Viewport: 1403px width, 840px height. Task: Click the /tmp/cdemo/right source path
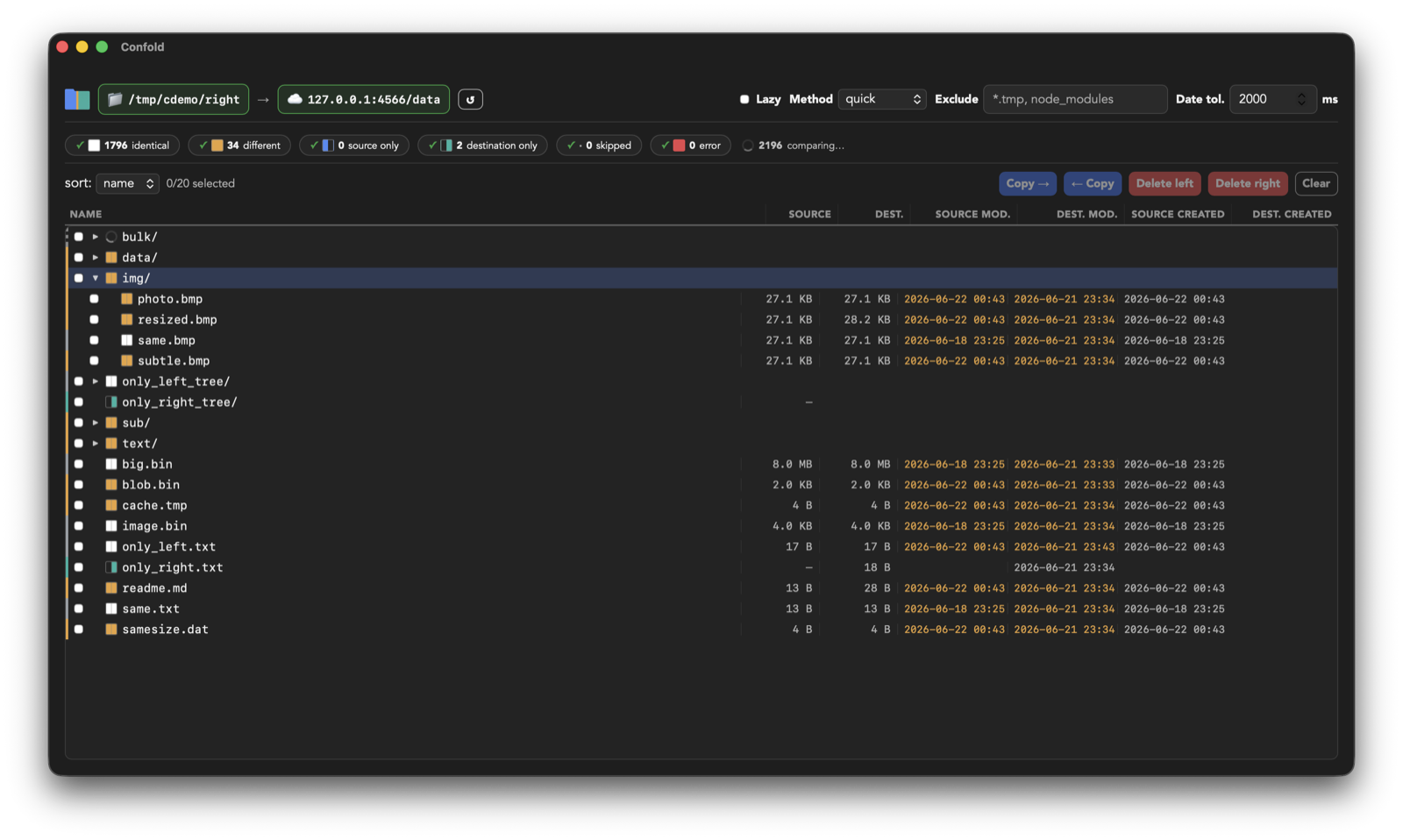click(174, 99)
